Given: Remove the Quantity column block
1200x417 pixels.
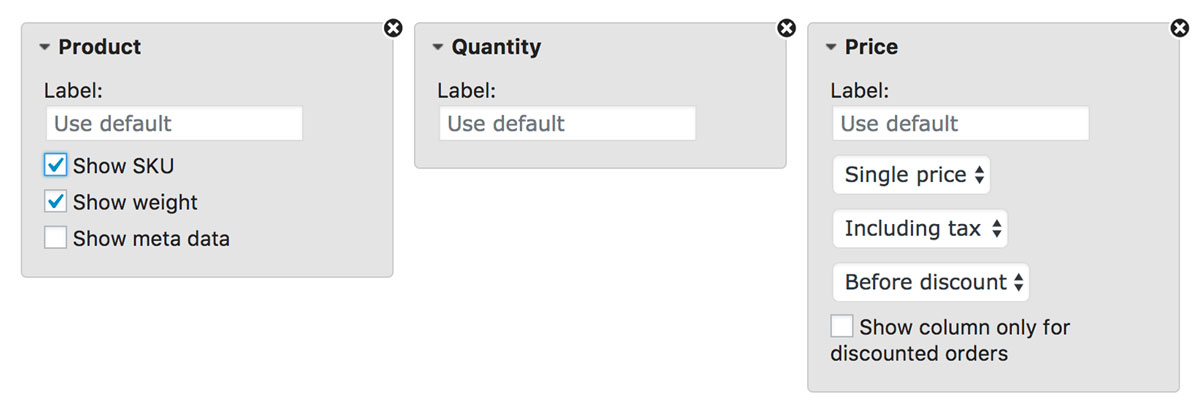Looking at the screenshot, I should click(787, 28).
